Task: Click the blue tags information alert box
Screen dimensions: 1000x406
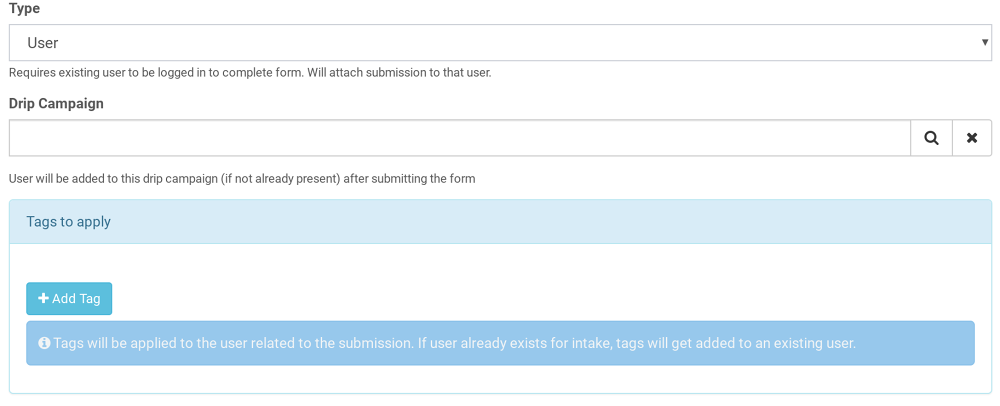Action: pyautogui.click(x=500, y=343)
